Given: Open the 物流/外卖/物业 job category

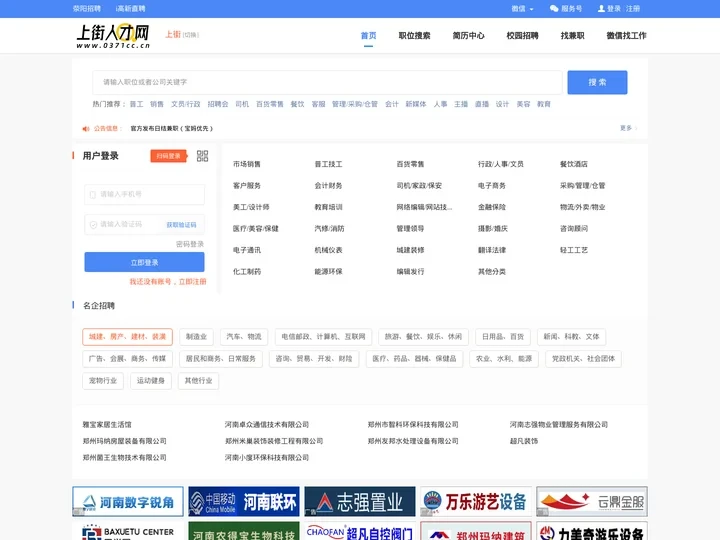Looking at the screenshot, I should 582,207.
